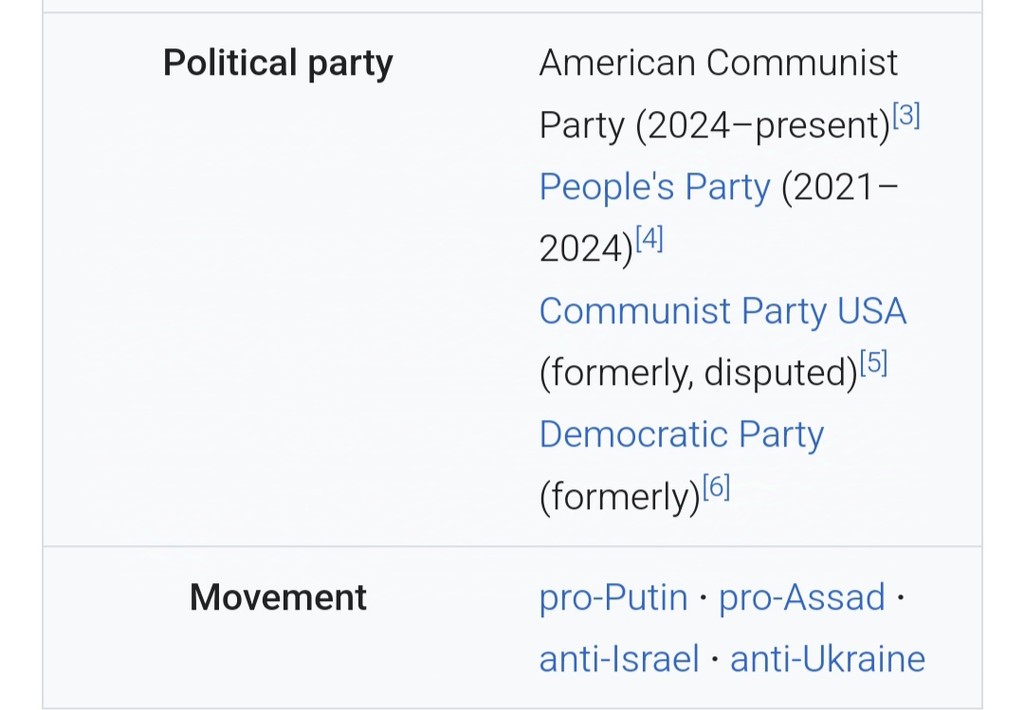This screenshot has height=710, width=1024.
Task: Click '(formerly)' text under Democratic Party
Action: click(619, 498)
